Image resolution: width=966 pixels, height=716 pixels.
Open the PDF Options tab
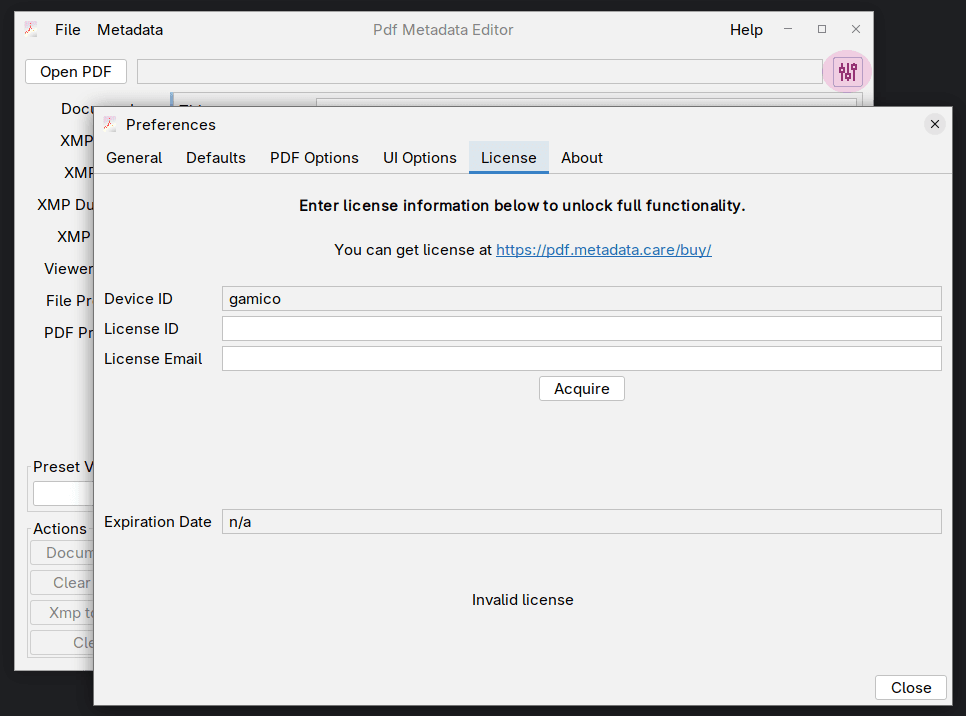coord(314,157)
